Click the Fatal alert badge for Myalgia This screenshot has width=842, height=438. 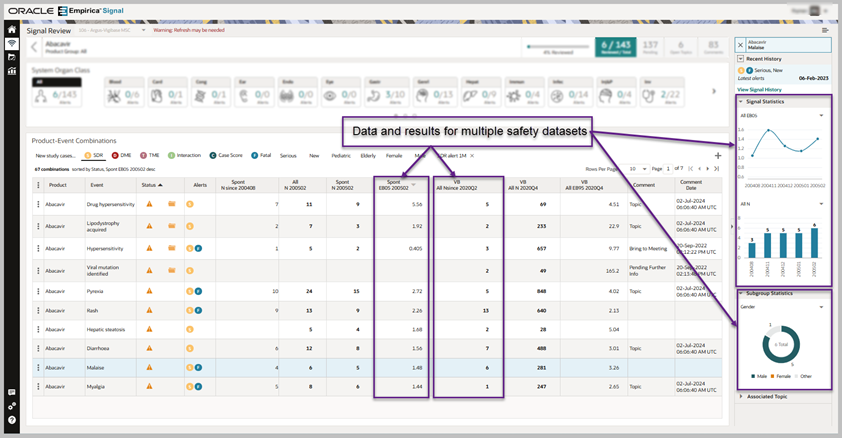[198, 386]
